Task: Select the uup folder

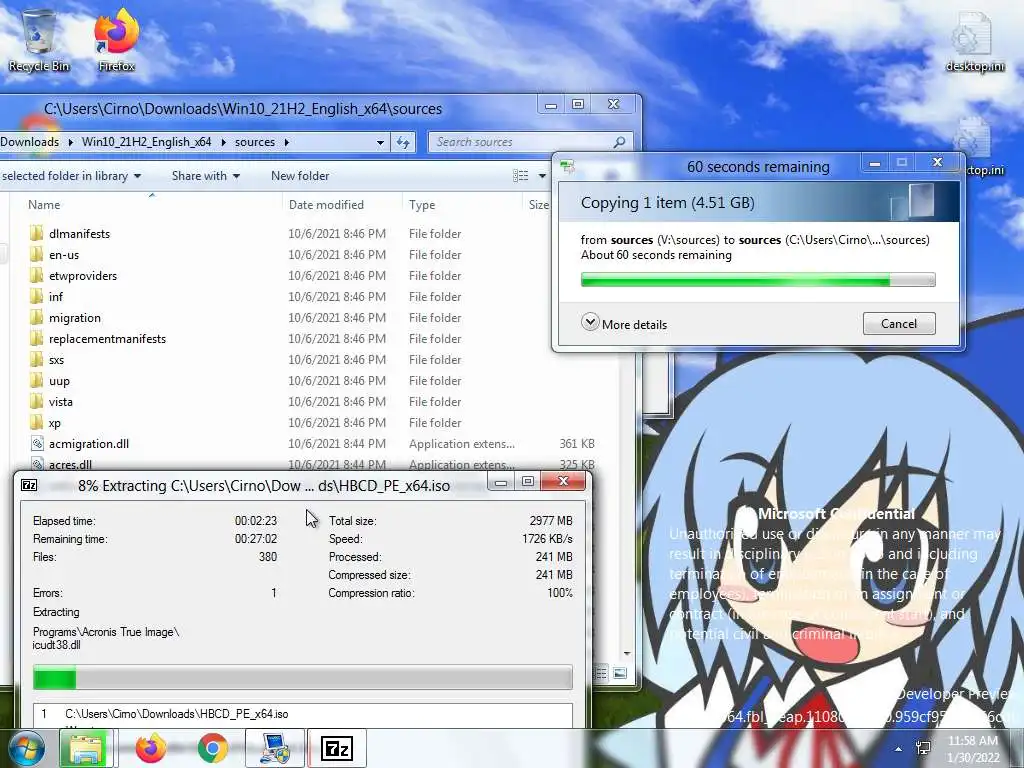Action: coord(59,381)
